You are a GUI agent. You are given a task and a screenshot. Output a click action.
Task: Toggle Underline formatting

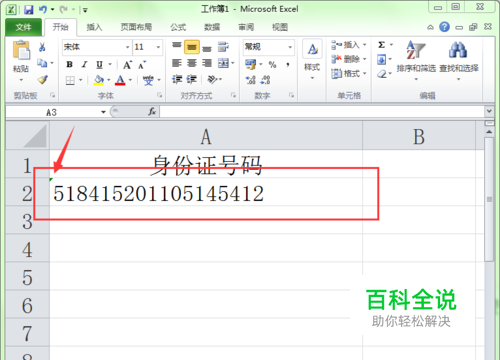coord(99,64)
